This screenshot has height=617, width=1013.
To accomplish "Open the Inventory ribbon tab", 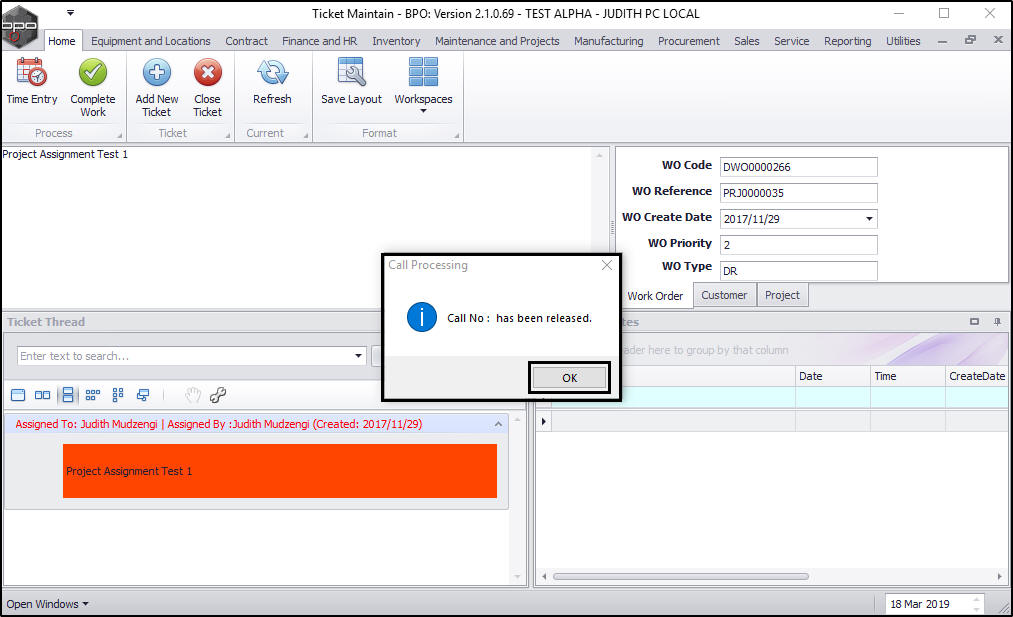I will 396,41.
